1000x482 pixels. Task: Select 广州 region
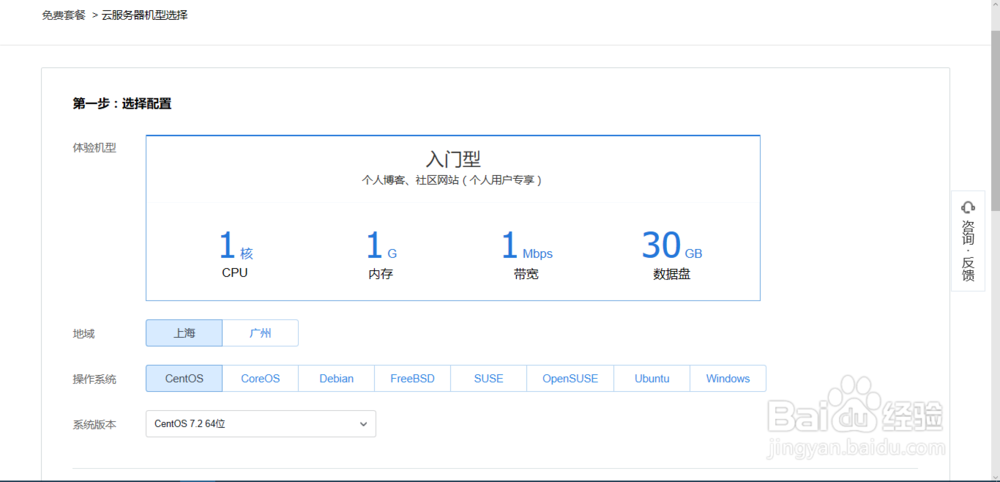[260, 333]
